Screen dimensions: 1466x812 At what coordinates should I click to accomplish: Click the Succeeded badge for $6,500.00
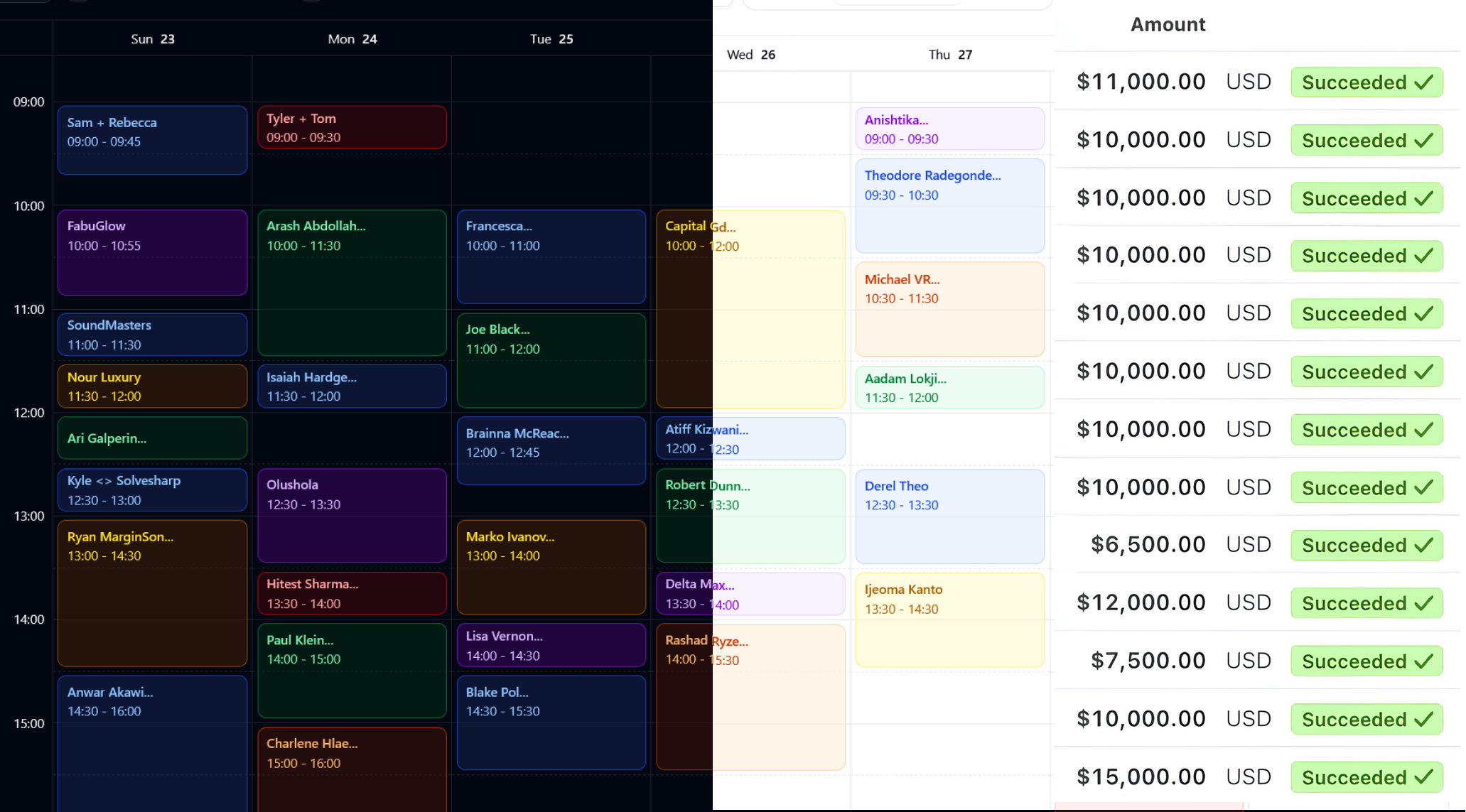point(1366,546)
